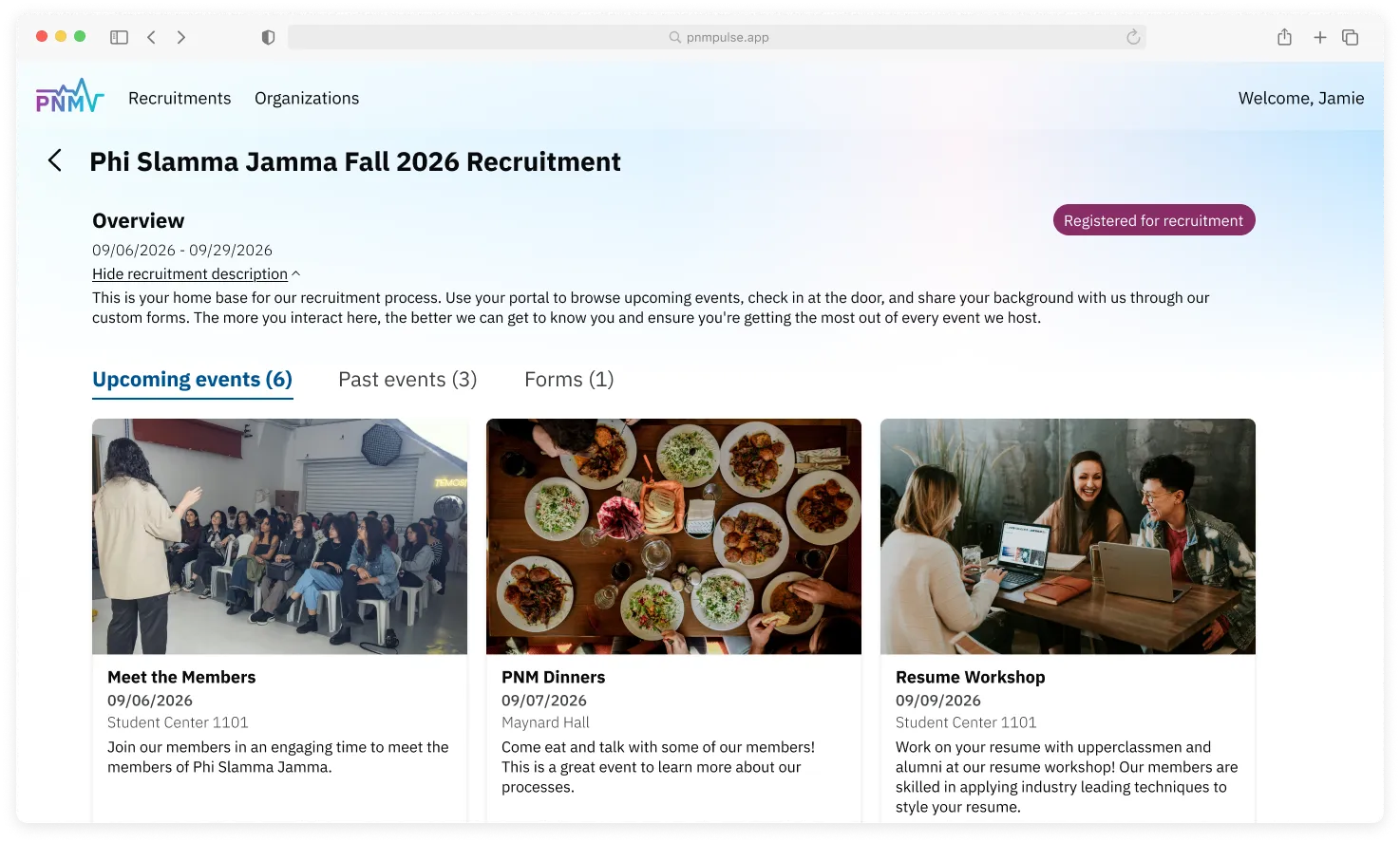Click Safari's forward navigation chevron
The height and width of the screenshot is (843, 1400).
[x=180, y=36]
